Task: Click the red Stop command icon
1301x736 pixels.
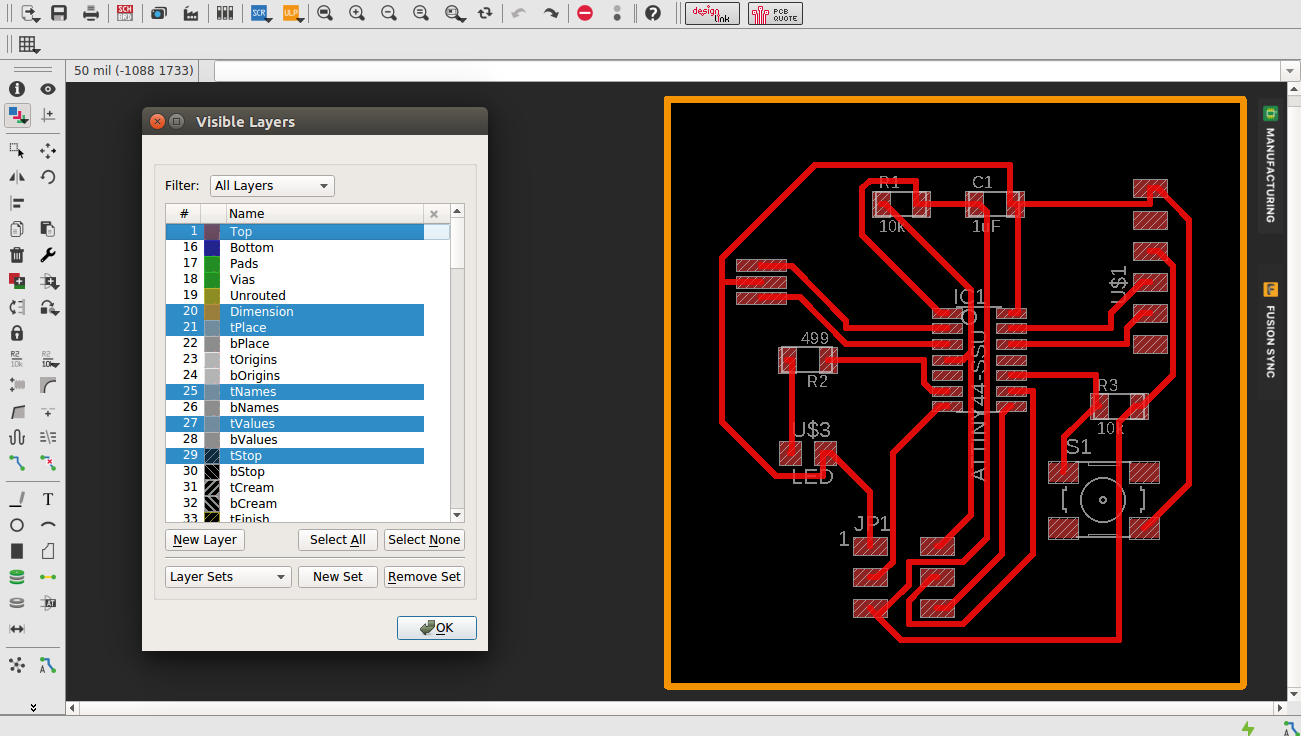Action: (x=585, y=13)
